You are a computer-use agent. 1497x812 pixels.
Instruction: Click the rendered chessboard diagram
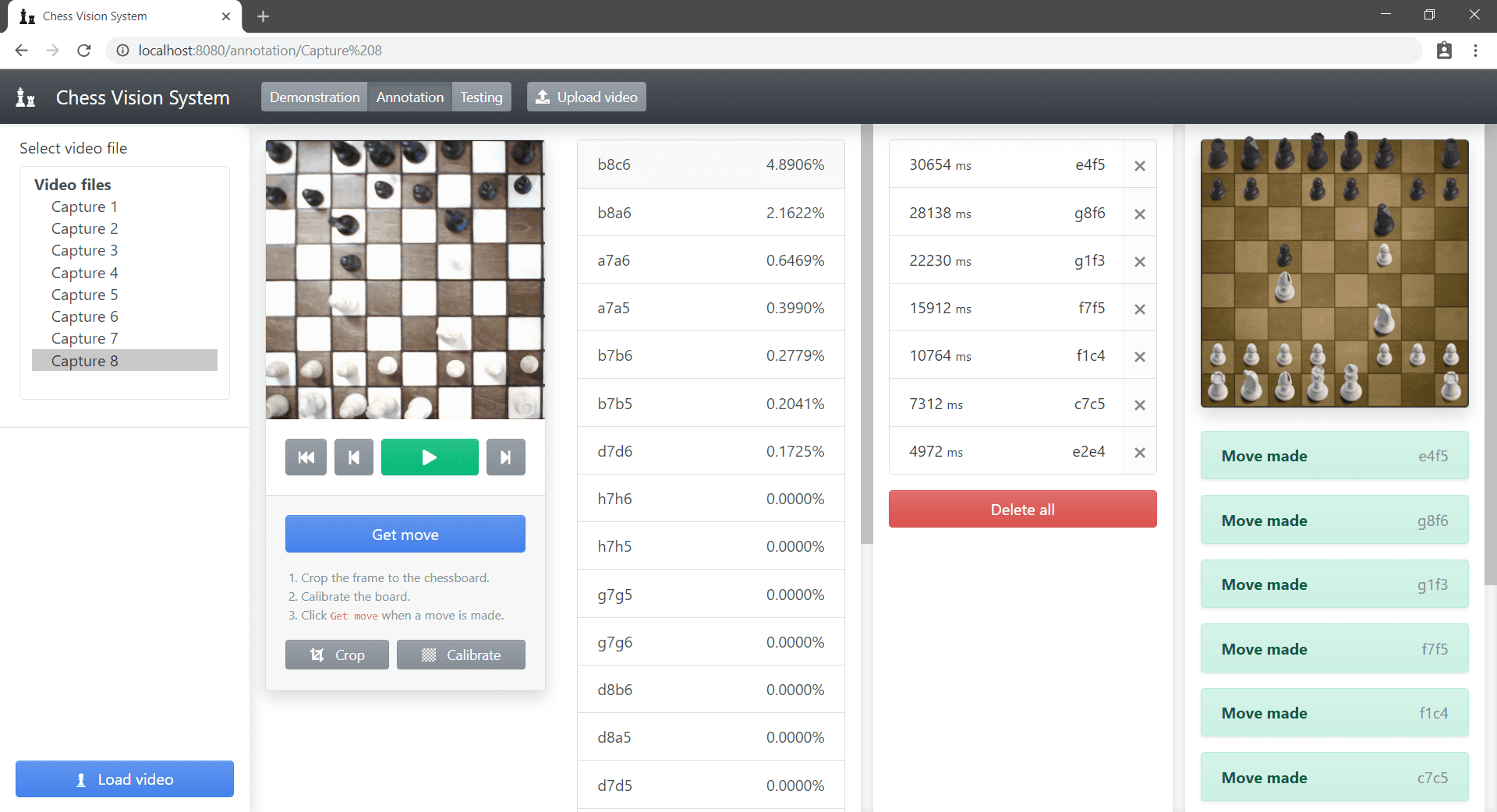(1334, 274)
